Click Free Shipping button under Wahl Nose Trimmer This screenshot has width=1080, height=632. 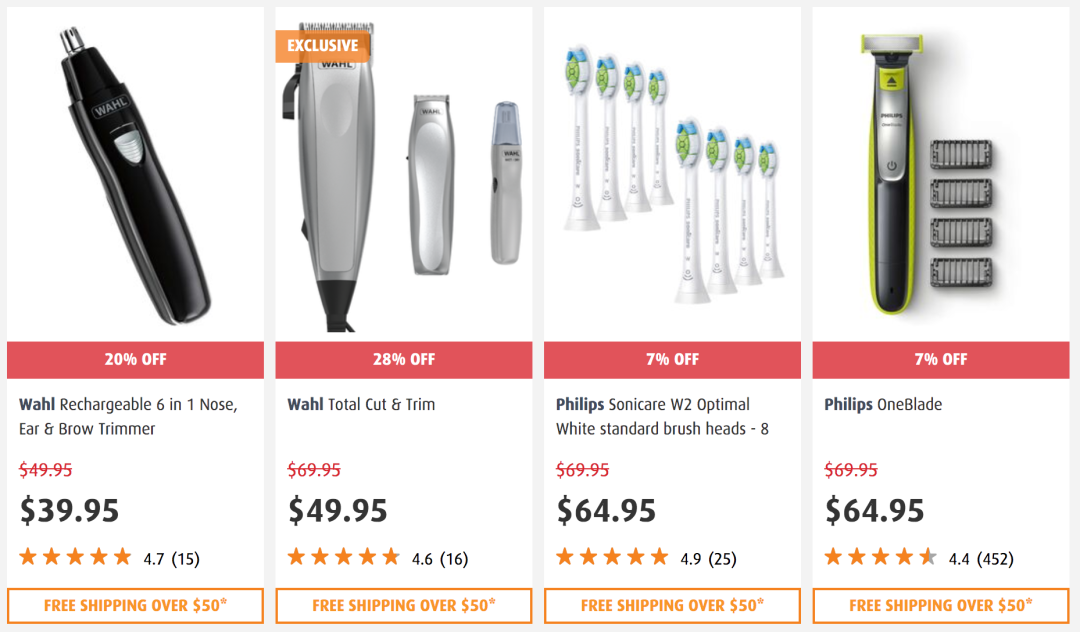point(135,606)
